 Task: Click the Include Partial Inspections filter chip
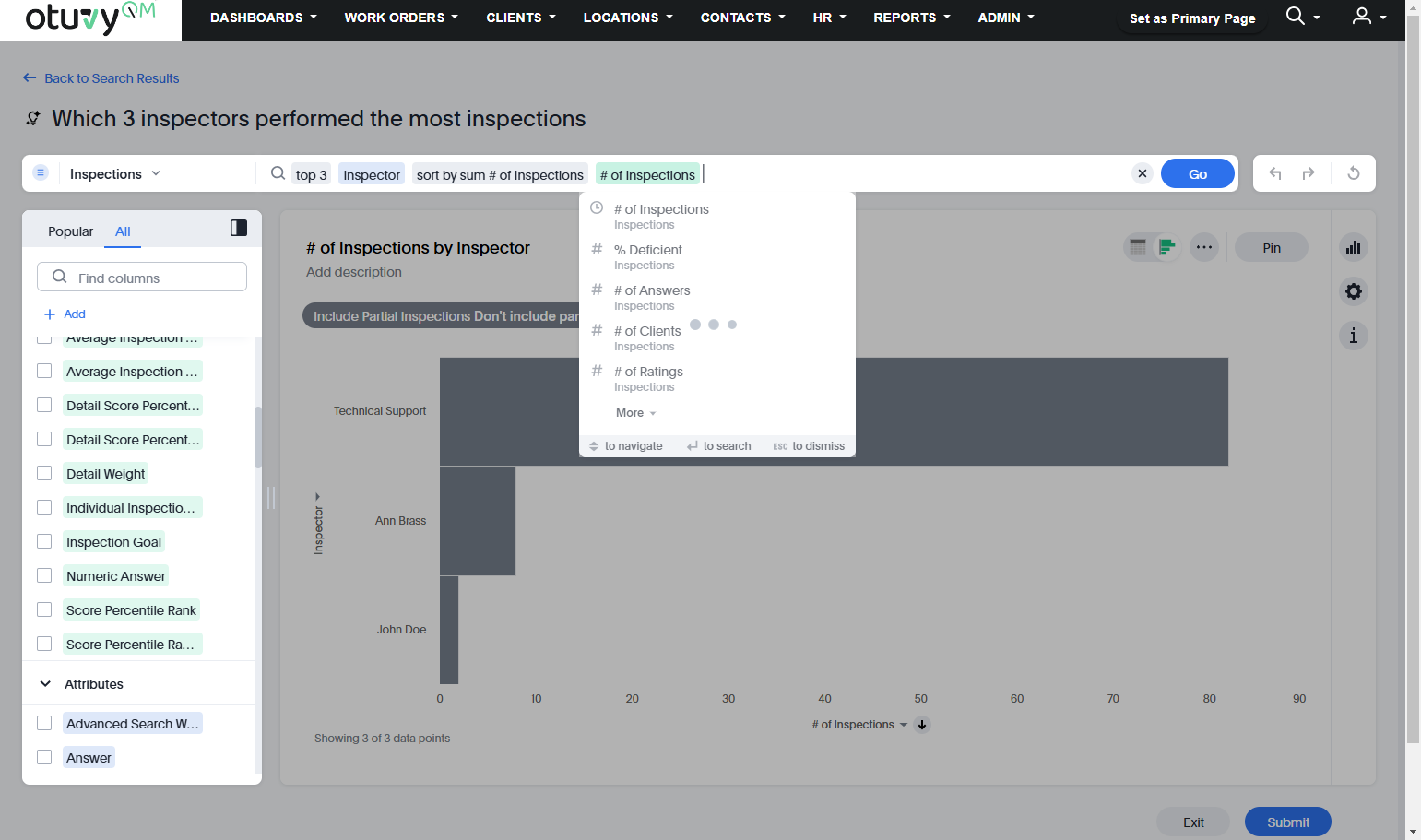tap(441, 315)
